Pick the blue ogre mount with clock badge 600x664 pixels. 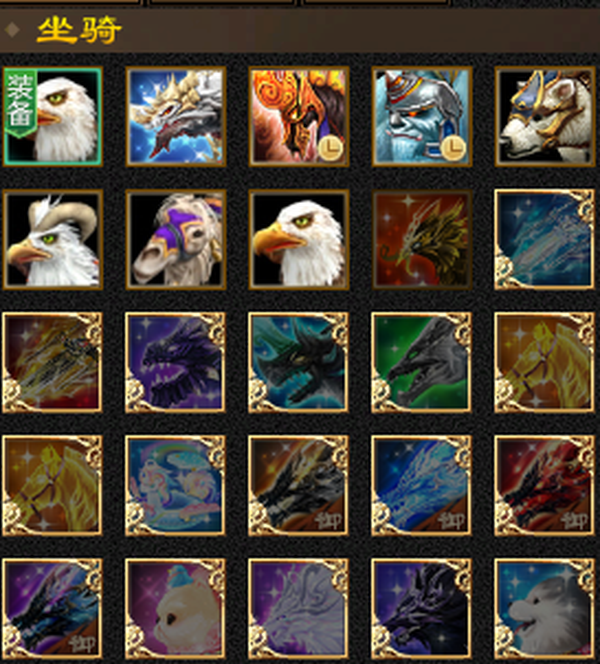click(x=422, y=116)
